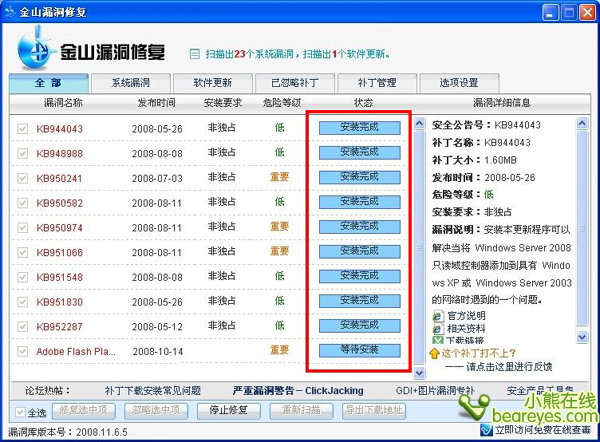Click the 修复选中项 button
Viewport: 600px width, 442px height.
point(84,411)
